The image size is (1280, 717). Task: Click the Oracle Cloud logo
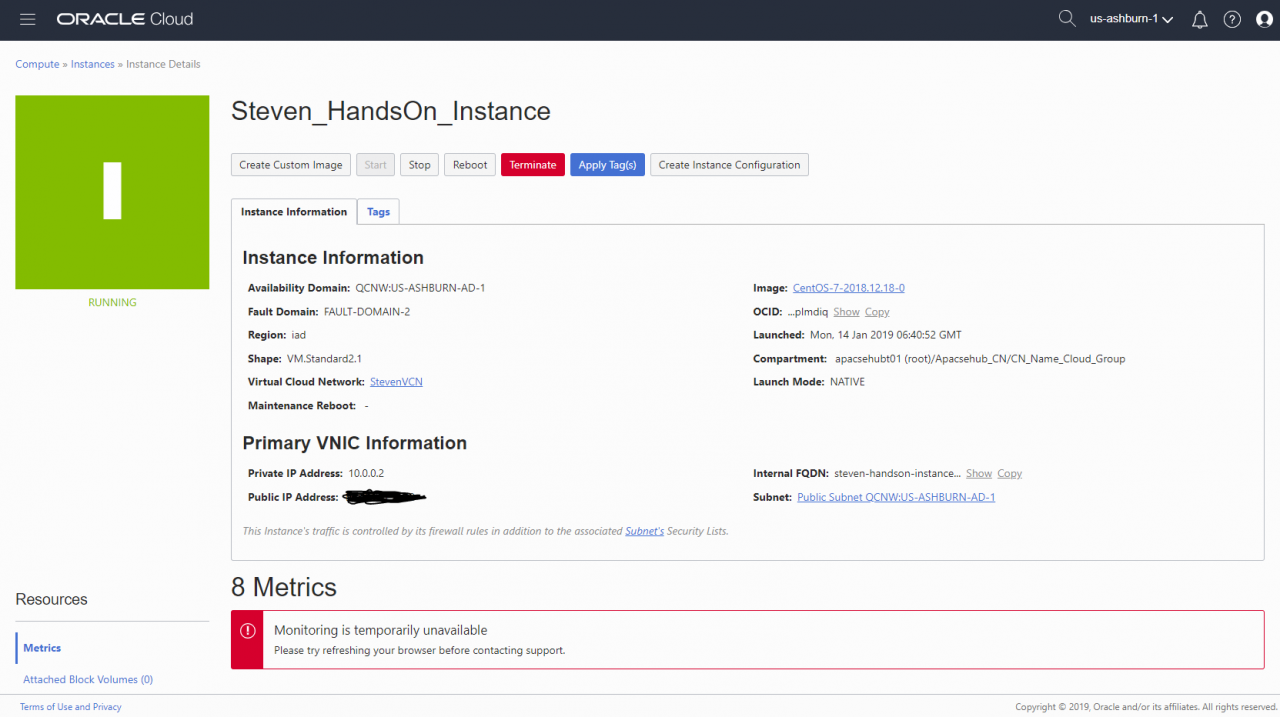coord(125,20)
